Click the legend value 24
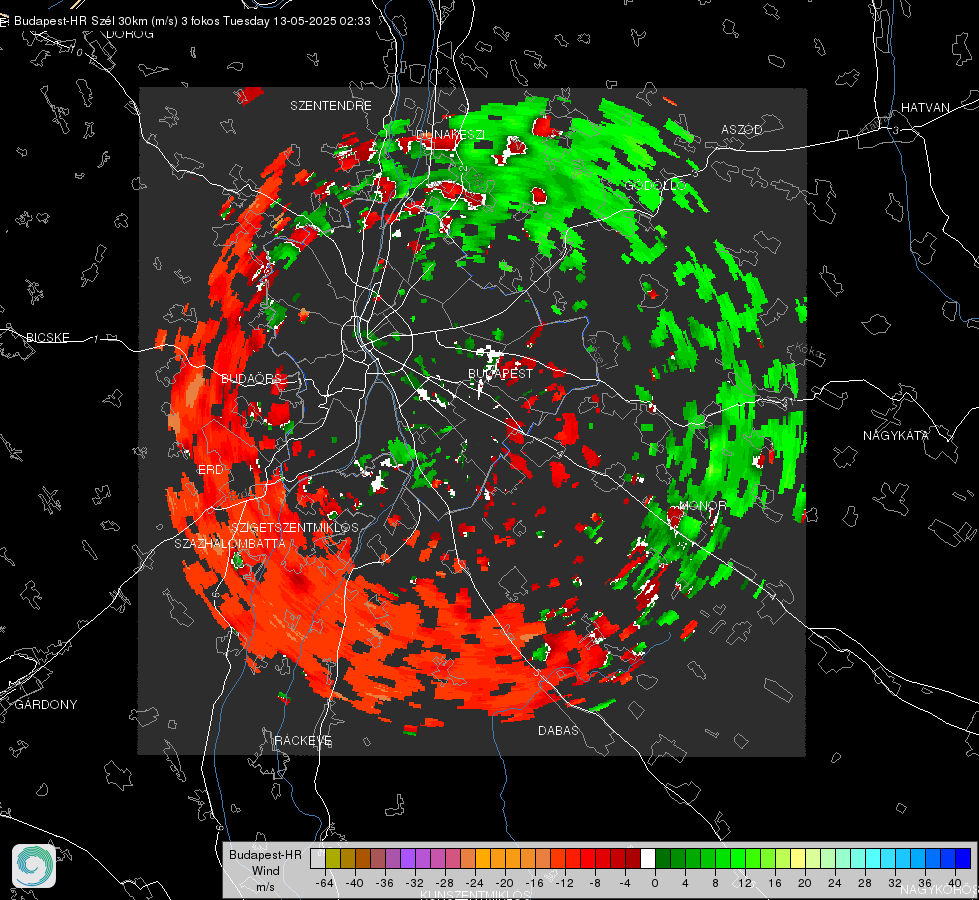979x900 pixels. (x=835, y=883)
